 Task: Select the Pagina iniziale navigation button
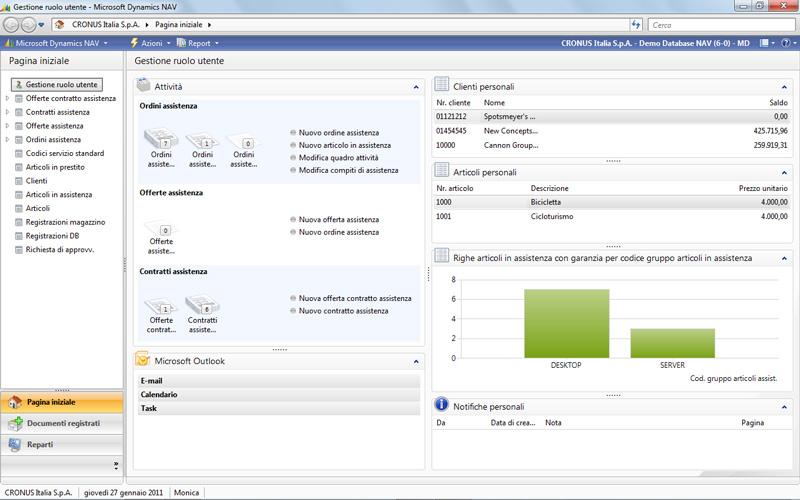tap(62, 402)
